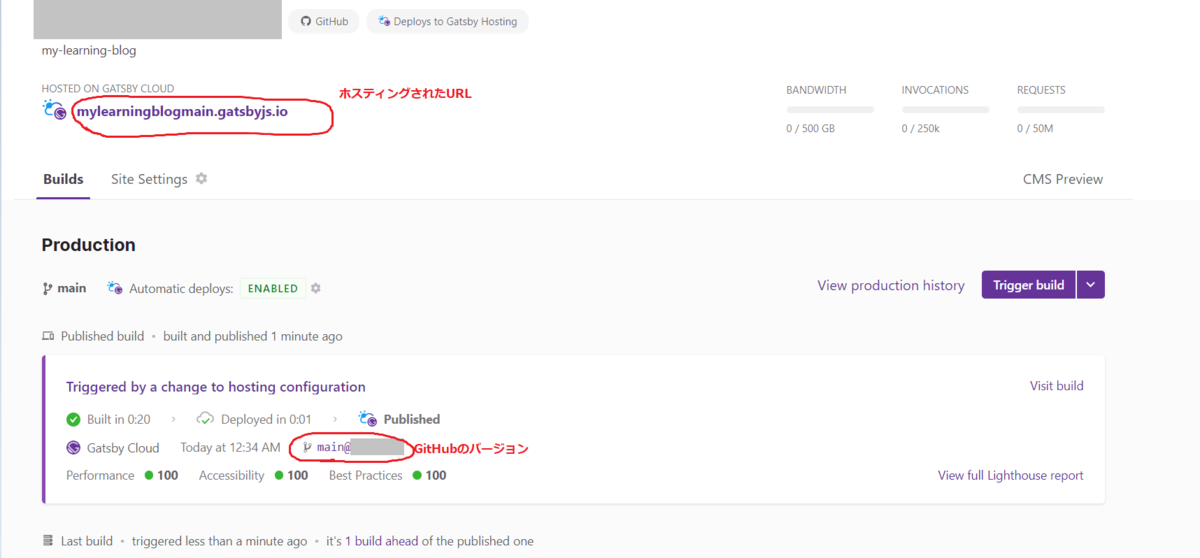
Task: Click the Gatsby Cloud logo in build card
Action: (x=73, y=447)
